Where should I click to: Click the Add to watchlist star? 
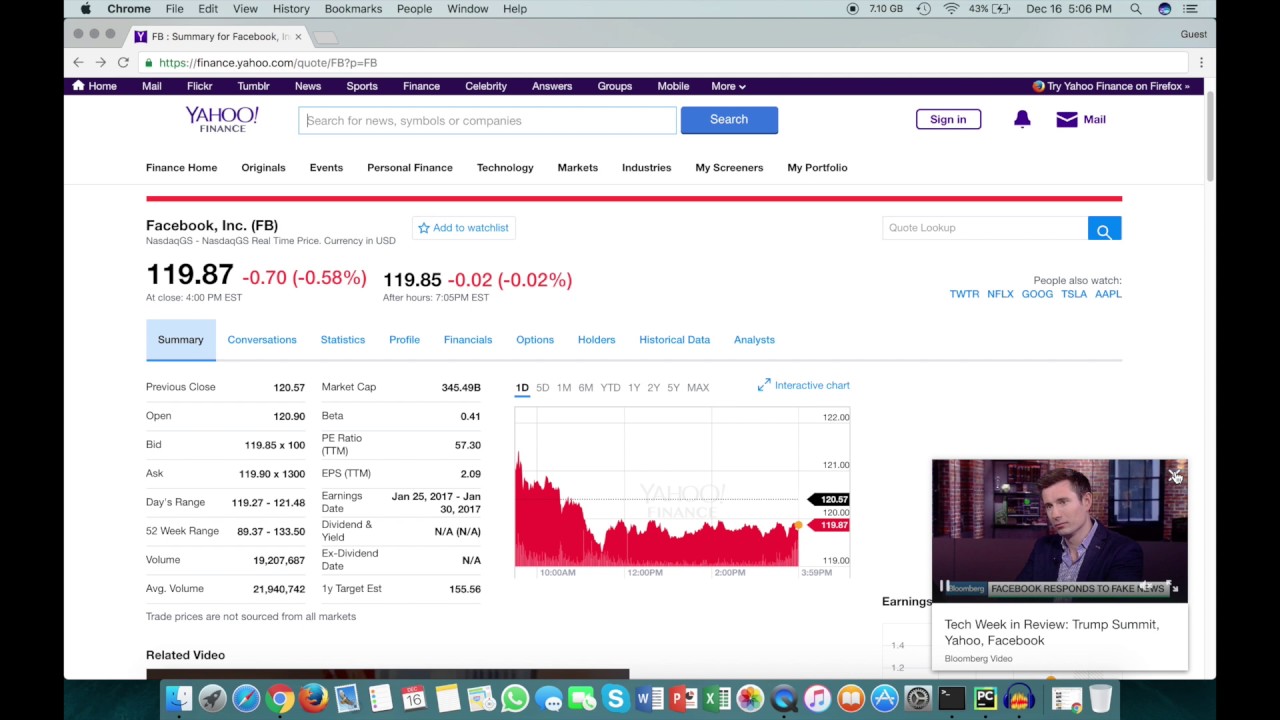pos(424,228)
